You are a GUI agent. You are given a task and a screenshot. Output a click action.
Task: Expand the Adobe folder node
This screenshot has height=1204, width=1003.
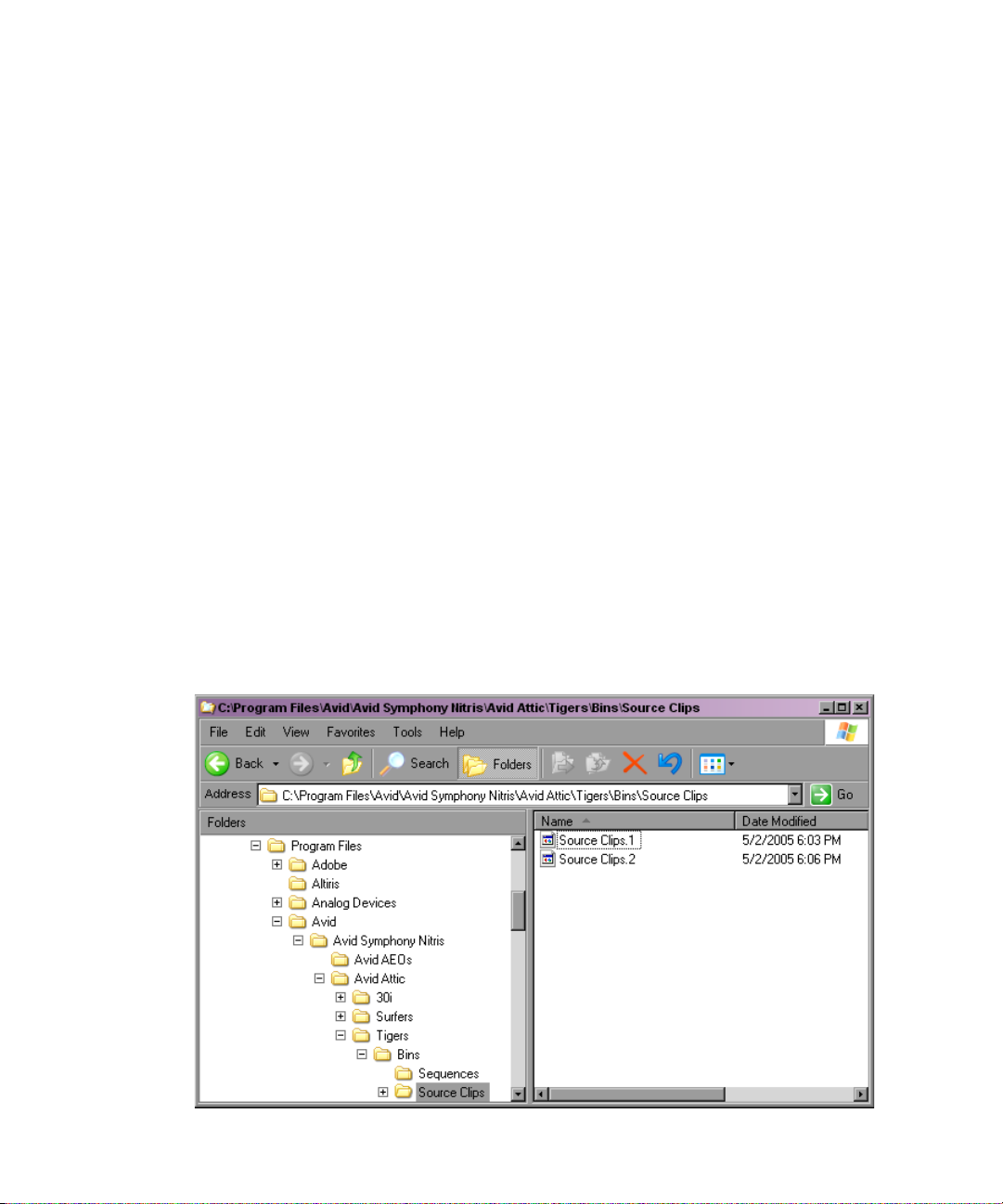[x=276, y=864]
